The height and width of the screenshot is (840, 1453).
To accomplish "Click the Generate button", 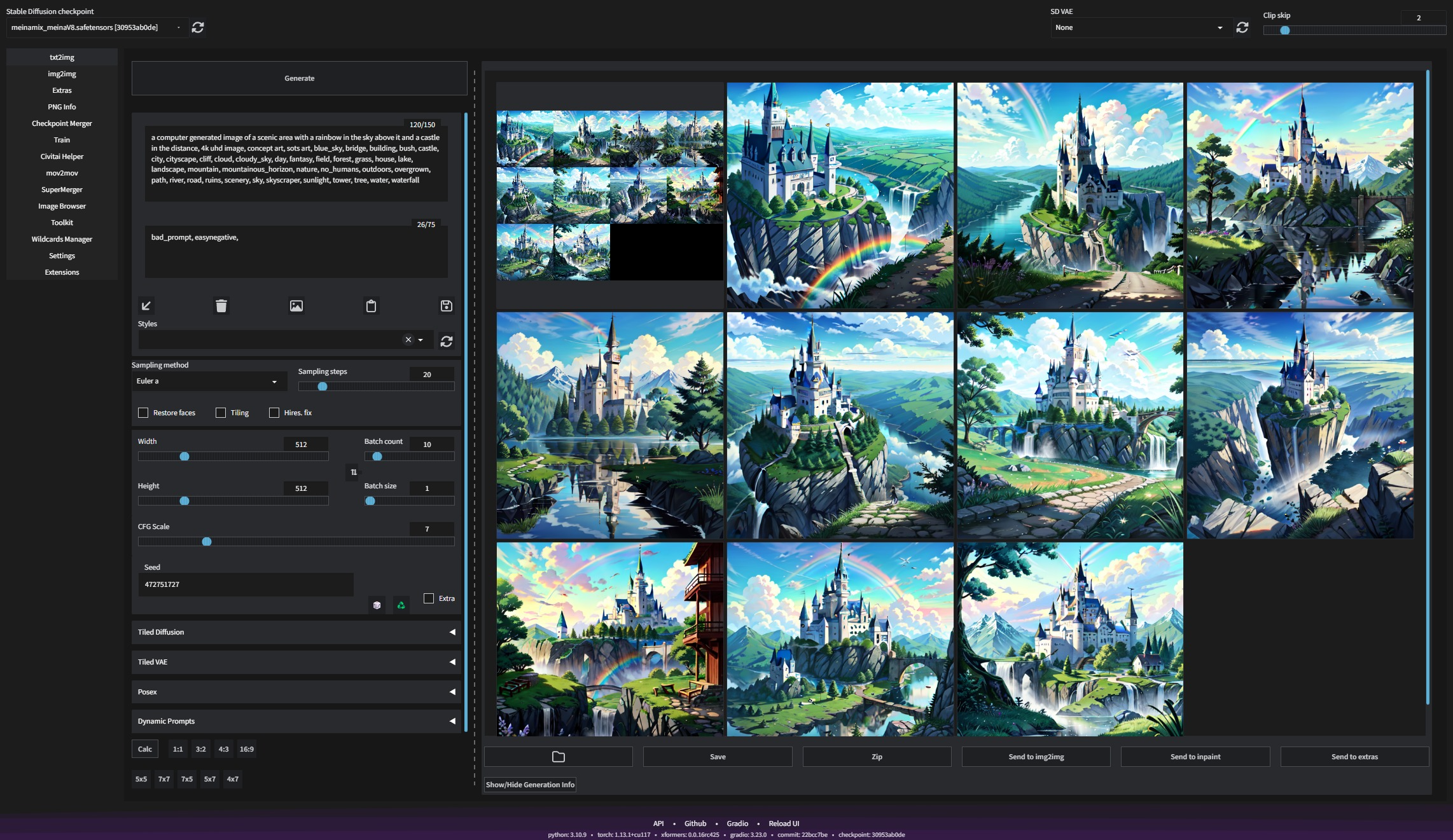I will point(299,78).
